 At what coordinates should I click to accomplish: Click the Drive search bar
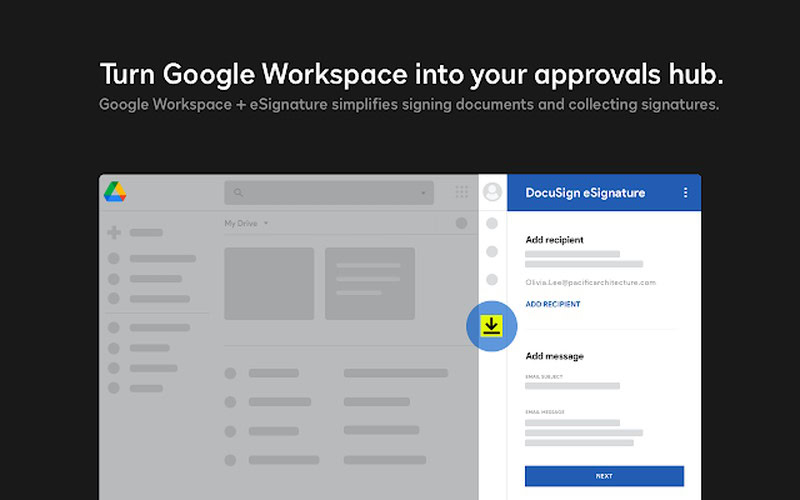(x=328, y=193)
